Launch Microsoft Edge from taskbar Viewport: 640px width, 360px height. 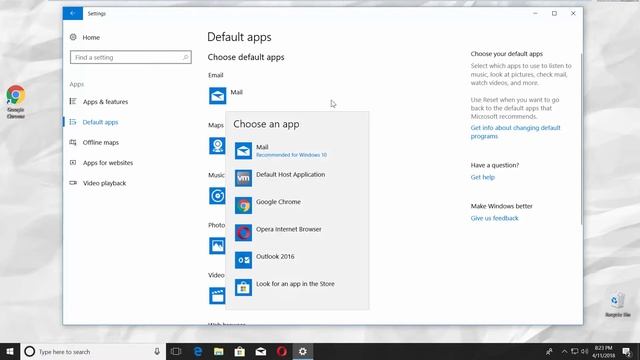198,351
